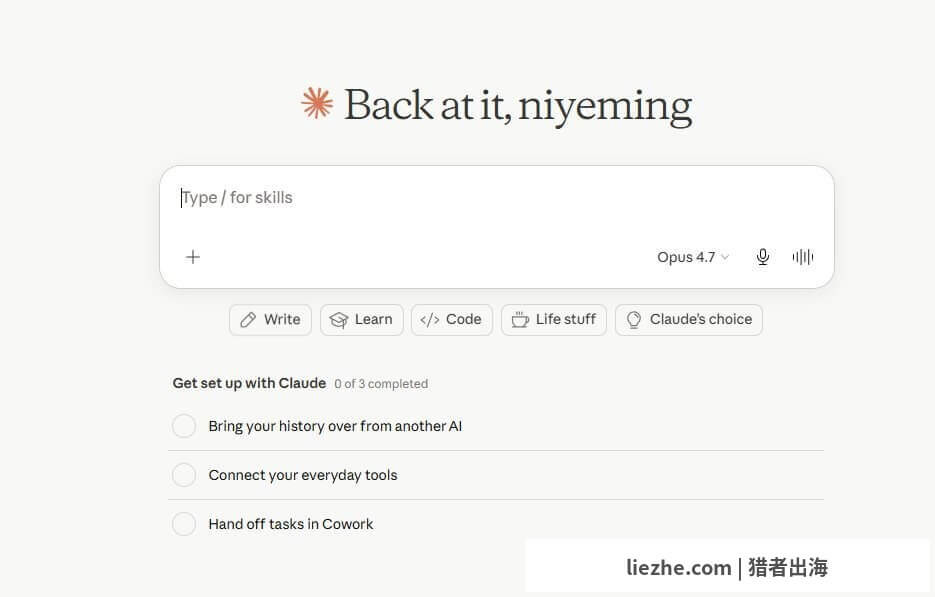The width and height of the screenshot is (935, 597).
Task: Click the plus attachment icon in the prompt box
Action: [193, 257]
